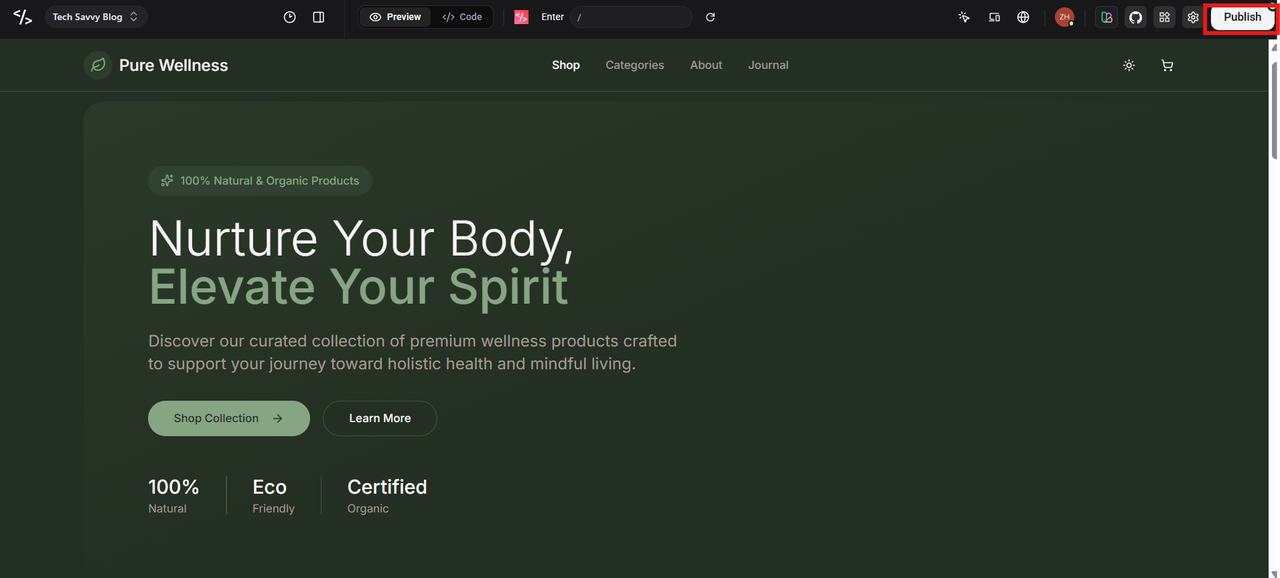Click the Learn More button
1280x578 pixels.
tap(380, 418)
